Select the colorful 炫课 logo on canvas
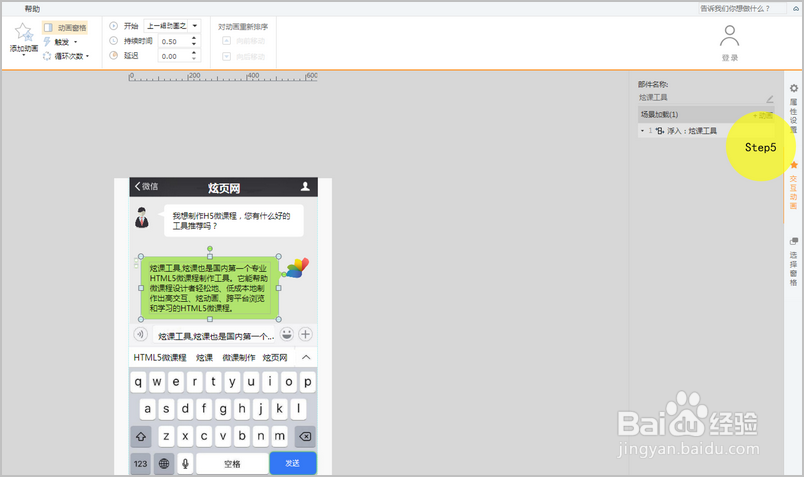804x477 pixels. pyautogui.click(x=297, y=268)
